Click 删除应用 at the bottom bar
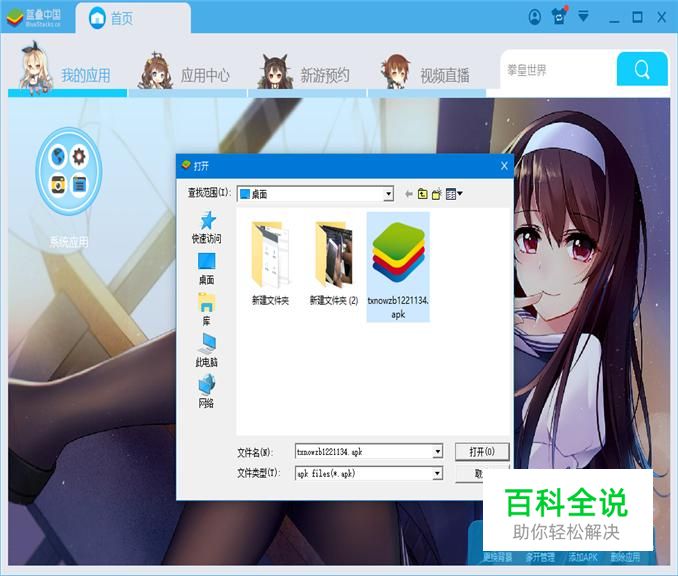This screenshot has height=576, width=678. coord(625,557)
